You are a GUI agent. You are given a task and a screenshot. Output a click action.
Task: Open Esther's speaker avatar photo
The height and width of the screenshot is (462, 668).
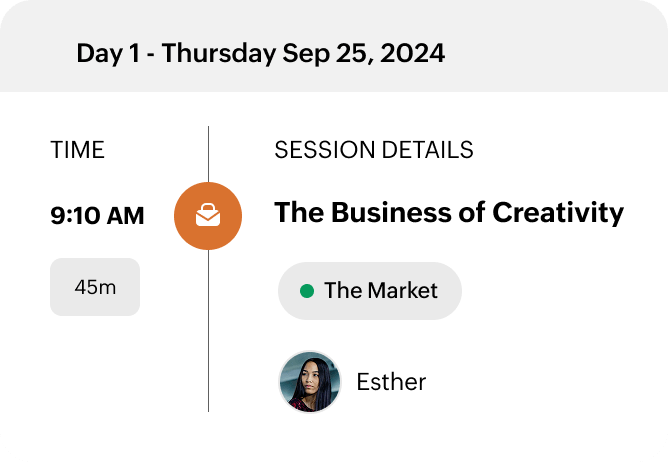click(309, 382)
